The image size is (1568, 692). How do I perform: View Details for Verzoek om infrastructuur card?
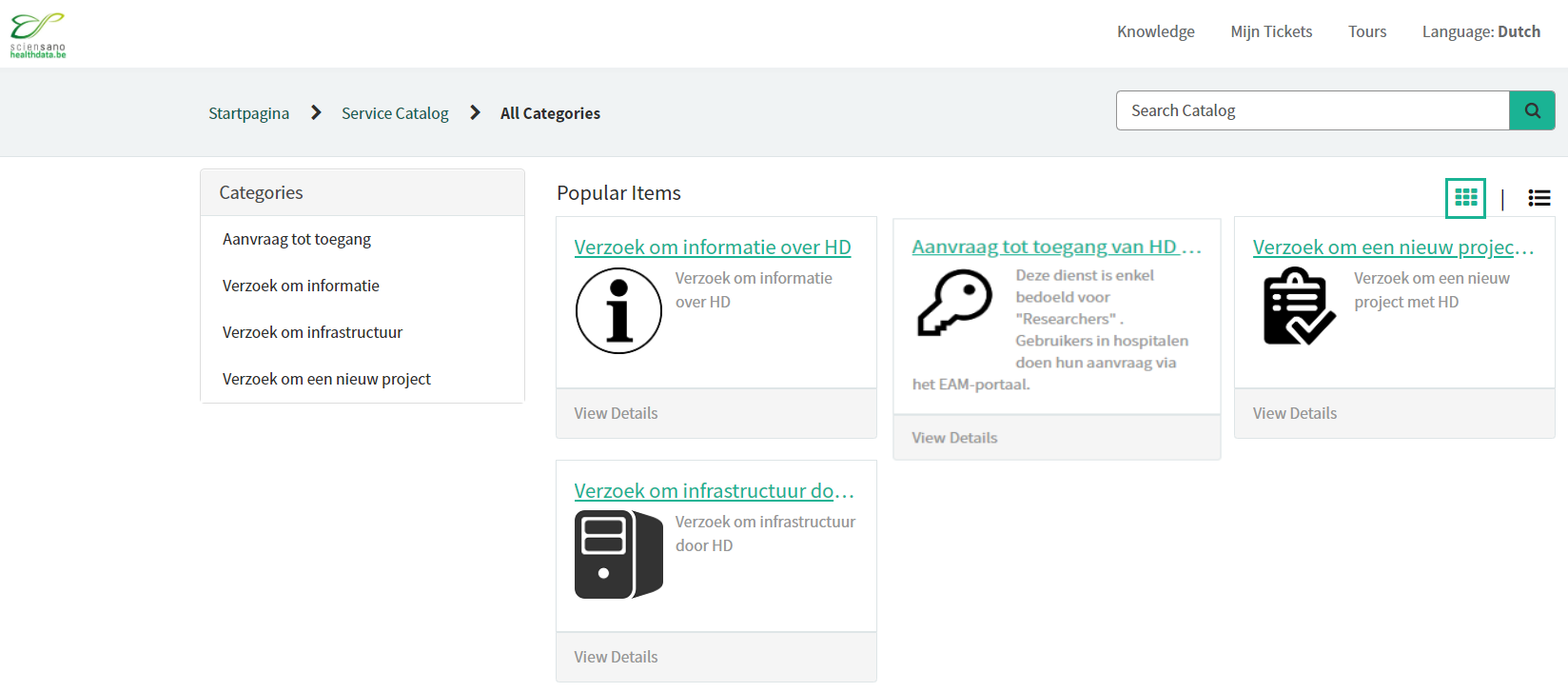(616, 657)
